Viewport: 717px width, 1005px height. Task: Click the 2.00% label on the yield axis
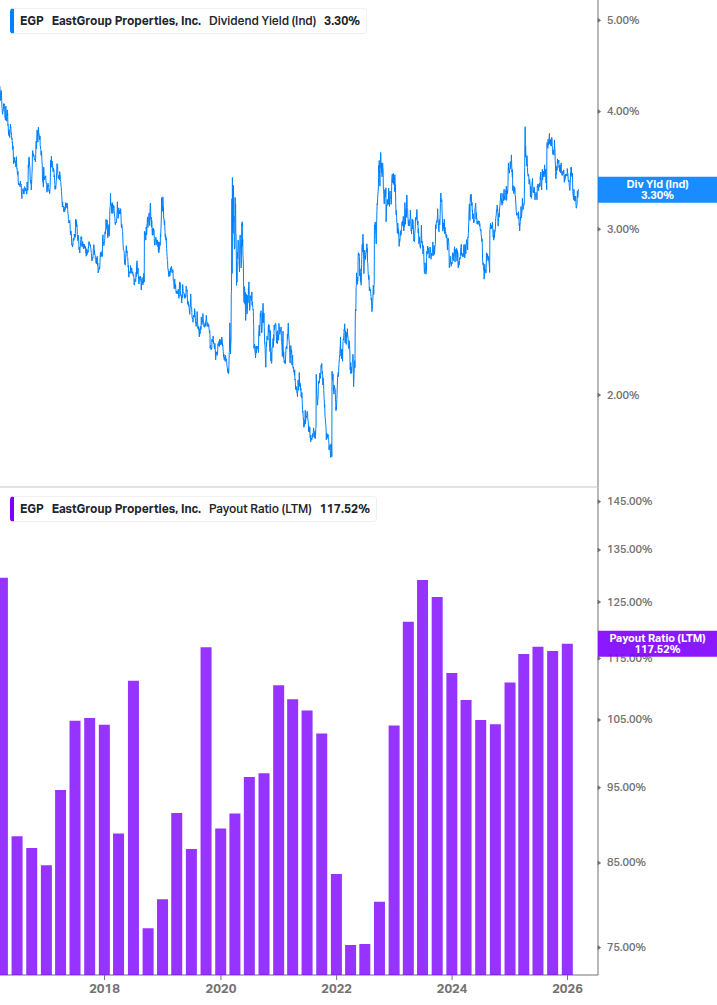pyautogui.click(x=623, y=395)
